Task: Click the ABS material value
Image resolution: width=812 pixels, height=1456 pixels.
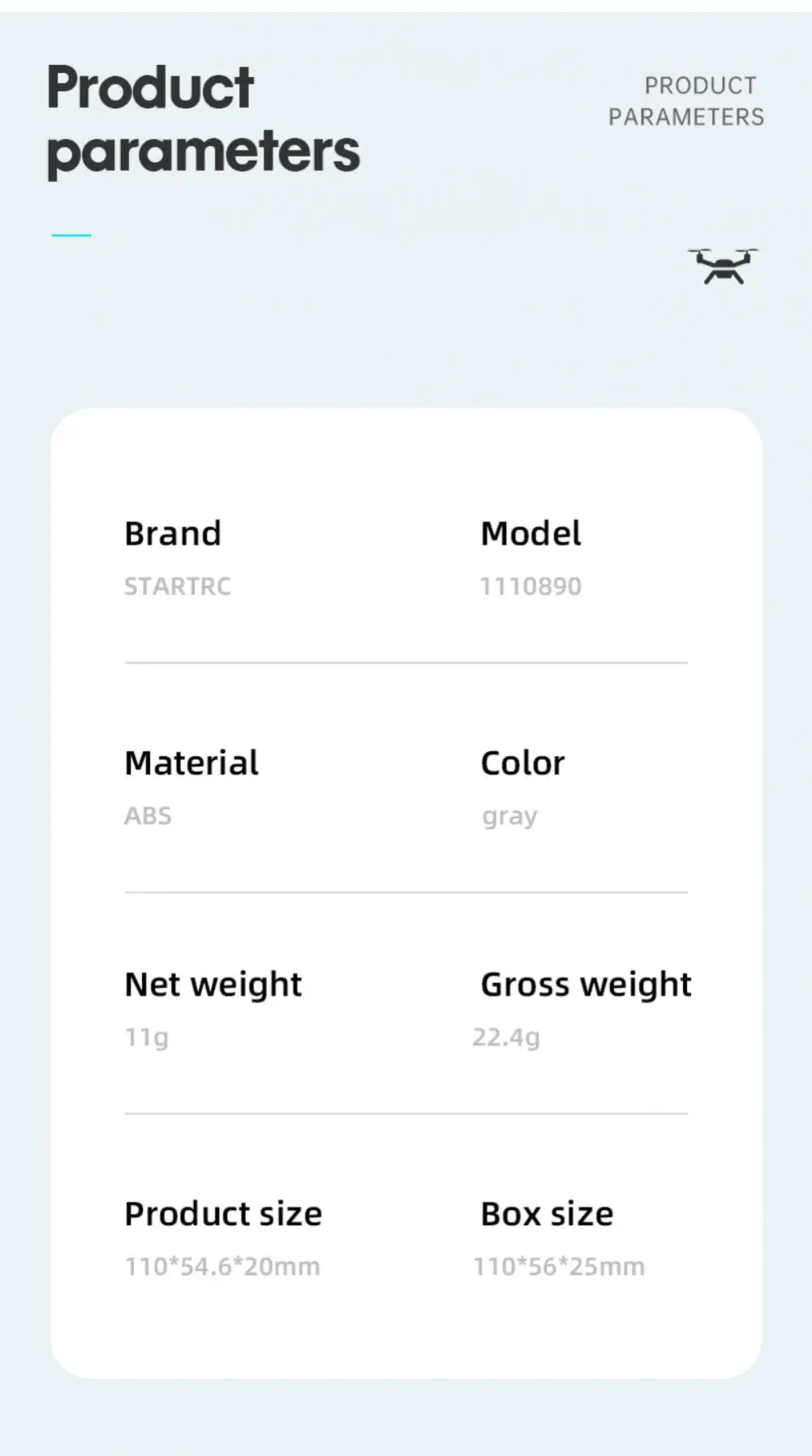Action: pyautogui.click(x=148, y=816)
